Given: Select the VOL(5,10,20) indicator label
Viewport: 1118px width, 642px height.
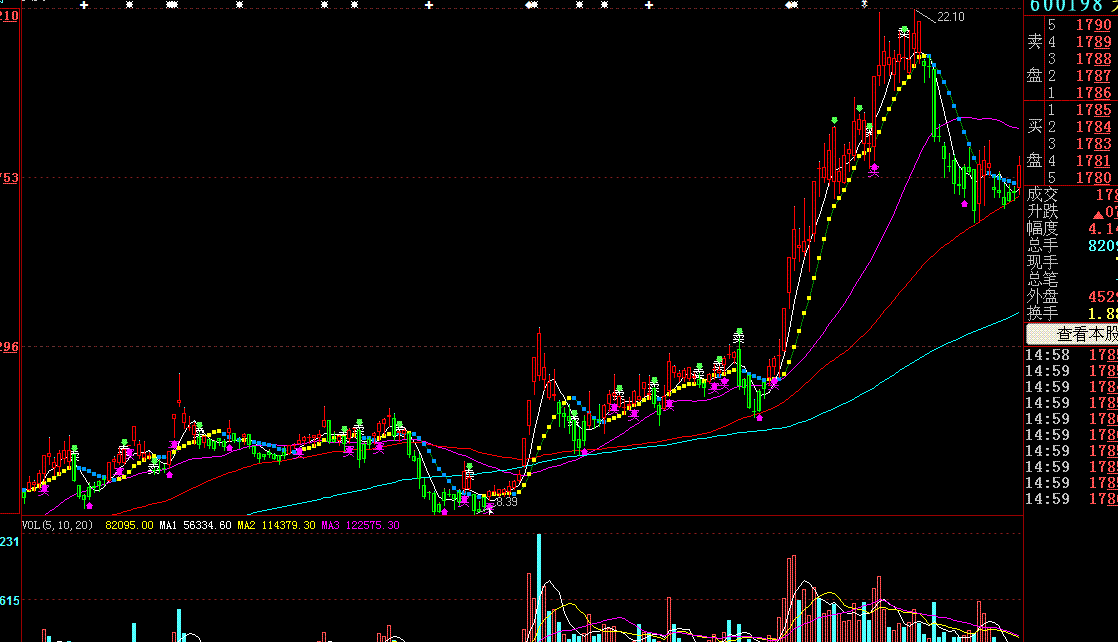Looking at the screenshot, I should click(x=57, y=525).
